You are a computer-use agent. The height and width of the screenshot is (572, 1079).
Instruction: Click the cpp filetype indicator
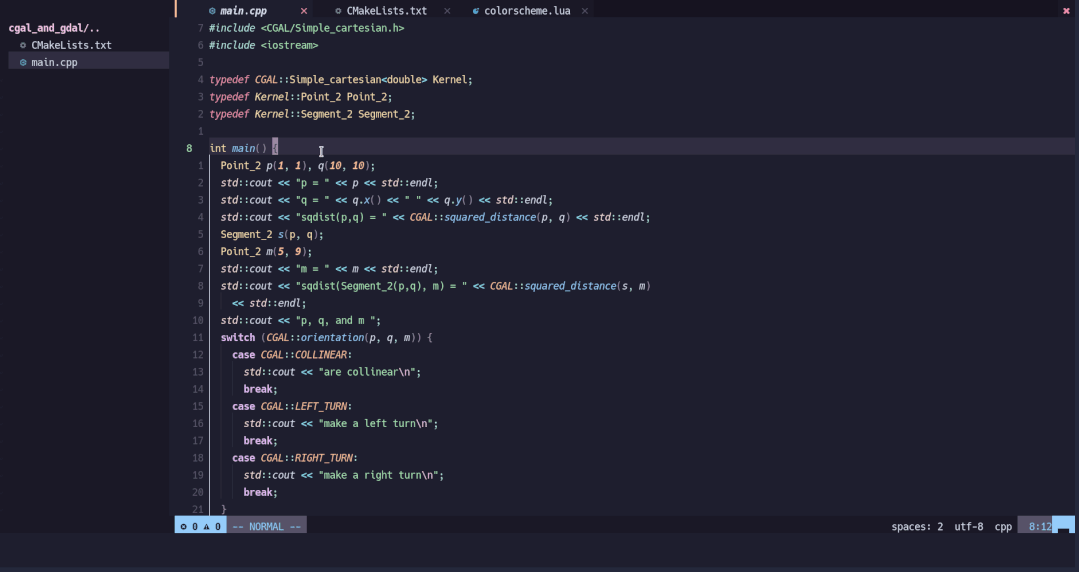(1003, 527)
